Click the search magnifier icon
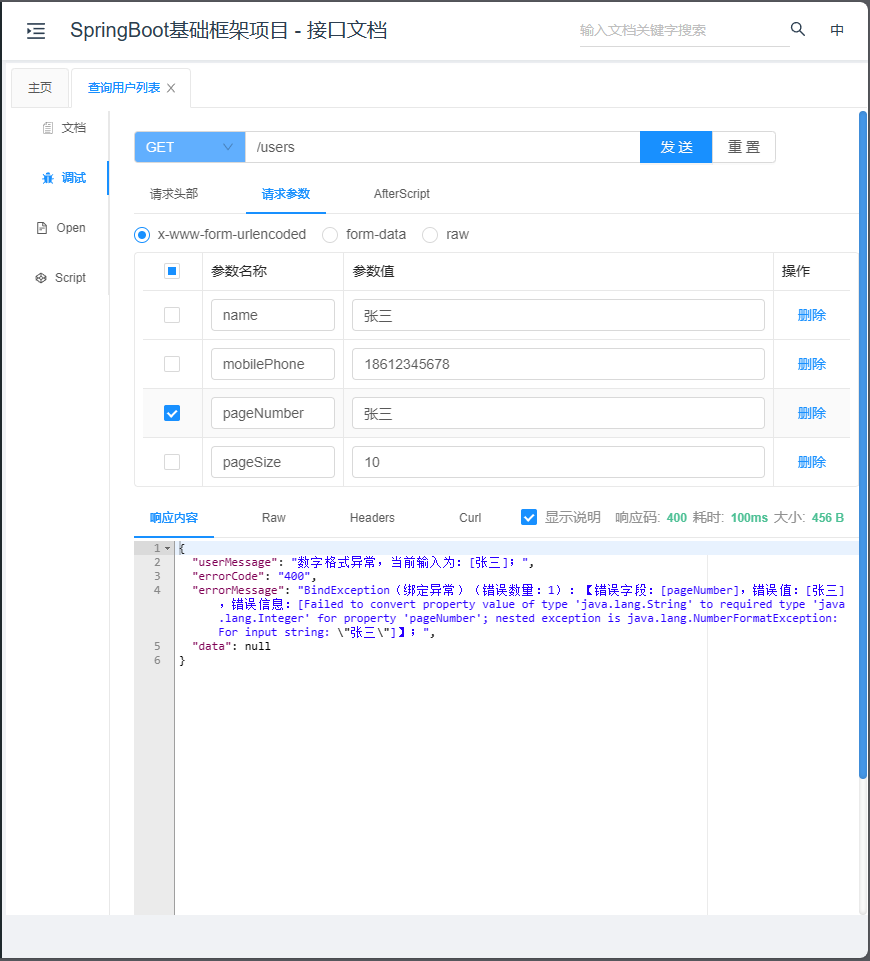This screenshot has width=870, height=961. 797,30
